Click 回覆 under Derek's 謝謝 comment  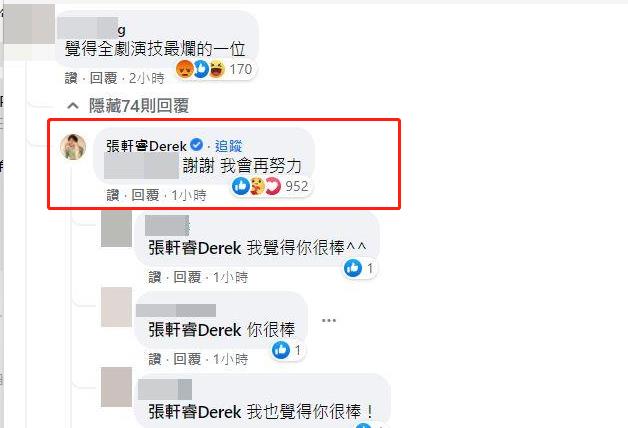[145, 195]
